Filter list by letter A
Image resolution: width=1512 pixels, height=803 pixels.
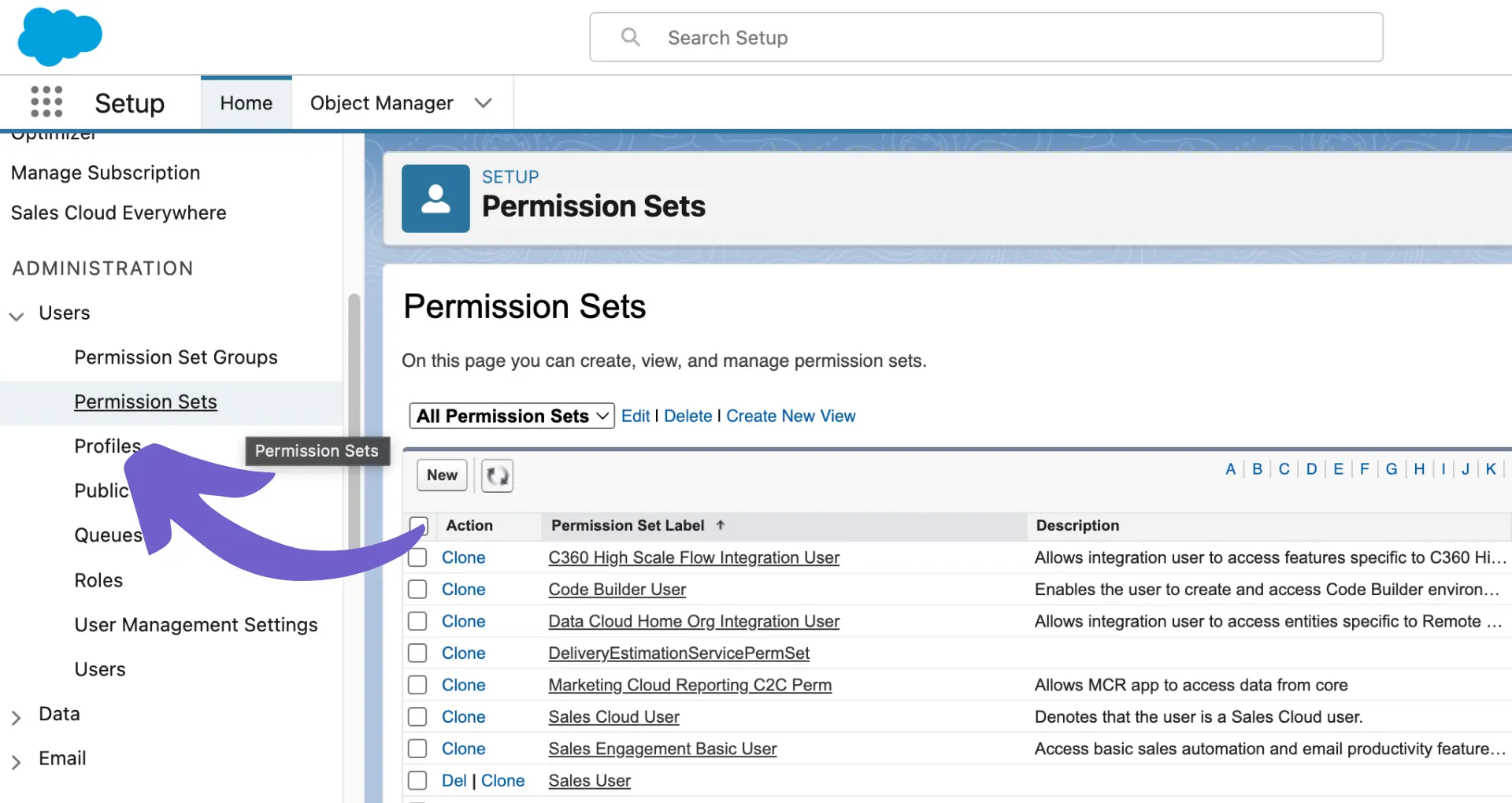coord(1230,469)
